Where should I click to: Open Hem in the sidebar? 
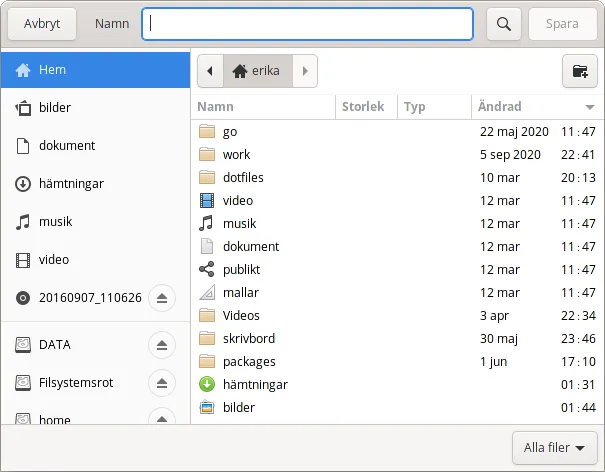click(x=95, y=70)
